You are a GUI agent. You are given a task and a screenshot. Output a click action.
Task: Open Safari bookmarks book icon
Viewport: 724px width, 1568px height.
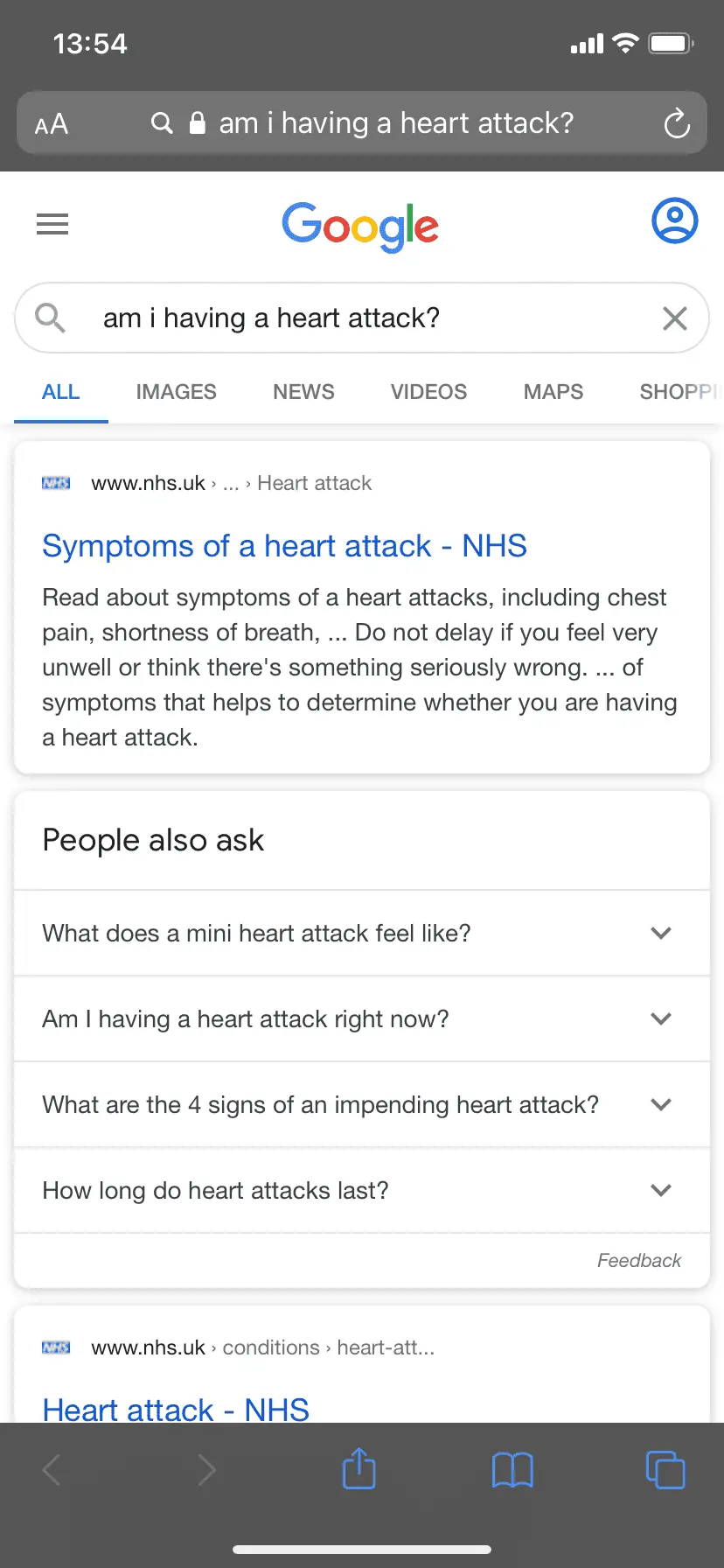512,1470
